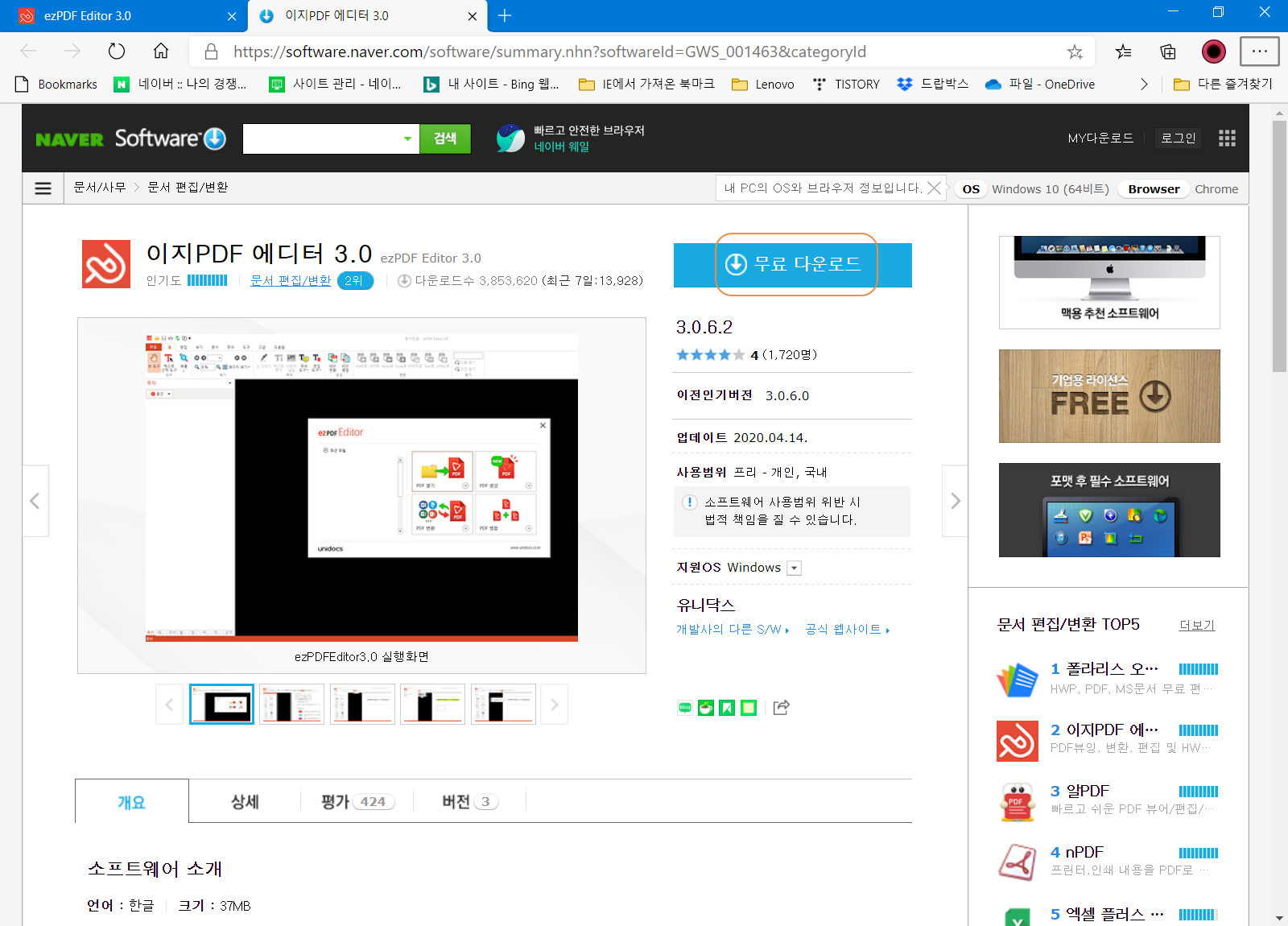Click the 로그인 button

pyautogui.click(x=1178, y=138)
